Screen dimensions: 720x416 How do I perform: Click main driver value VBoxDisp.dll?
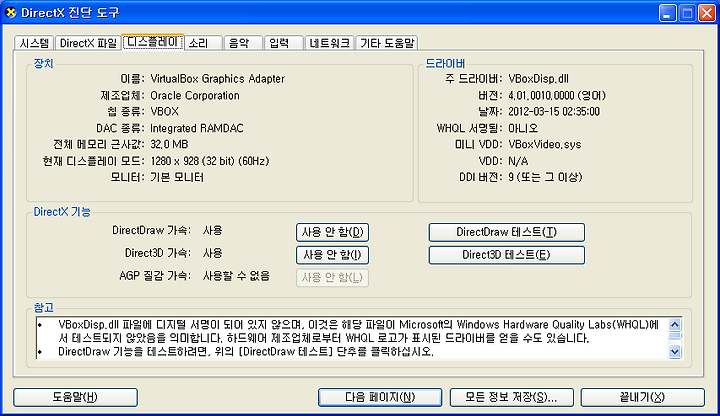(539, 79)
